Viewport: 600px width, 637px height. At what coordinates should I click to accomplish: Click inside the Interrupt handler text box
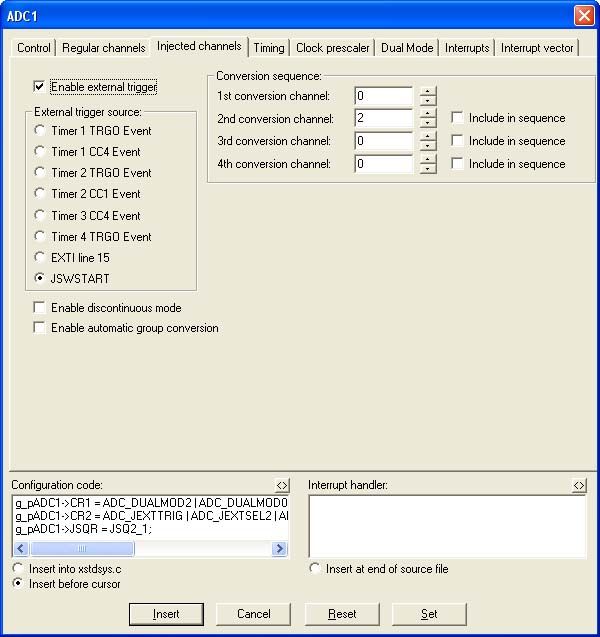click(x=447, y=526)
